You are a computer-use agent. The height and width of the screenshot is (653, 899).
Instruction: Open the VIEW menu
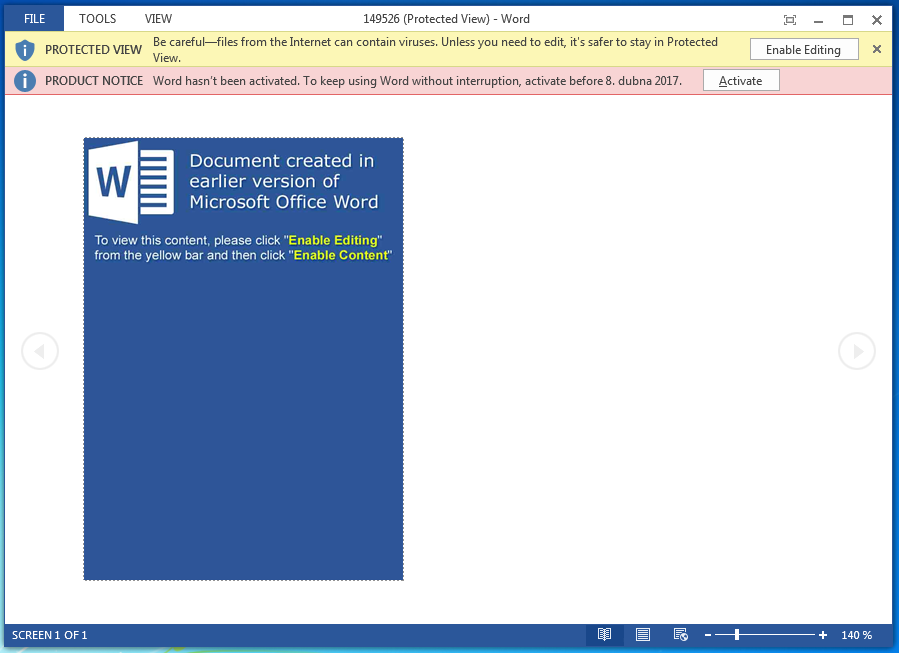click(x=158, y=19)
